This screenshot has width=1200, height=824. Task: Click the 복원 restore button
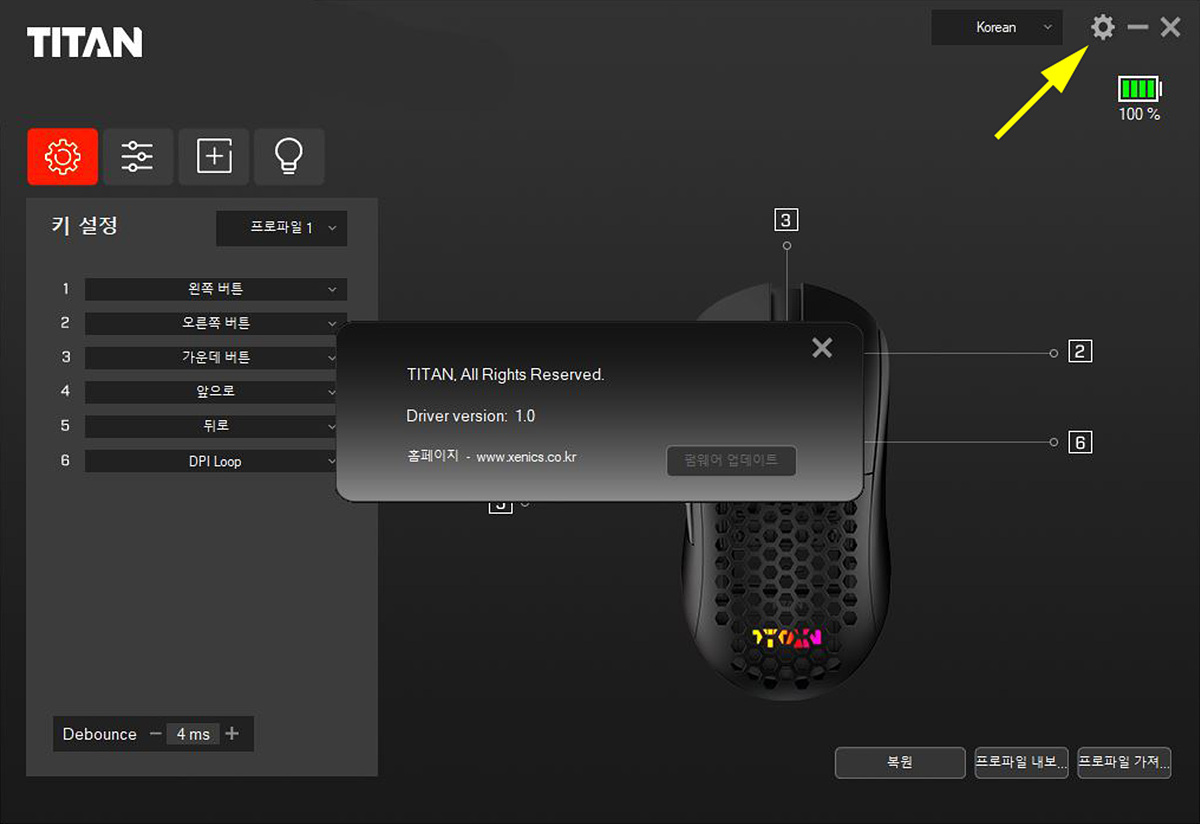coord(900,762)
